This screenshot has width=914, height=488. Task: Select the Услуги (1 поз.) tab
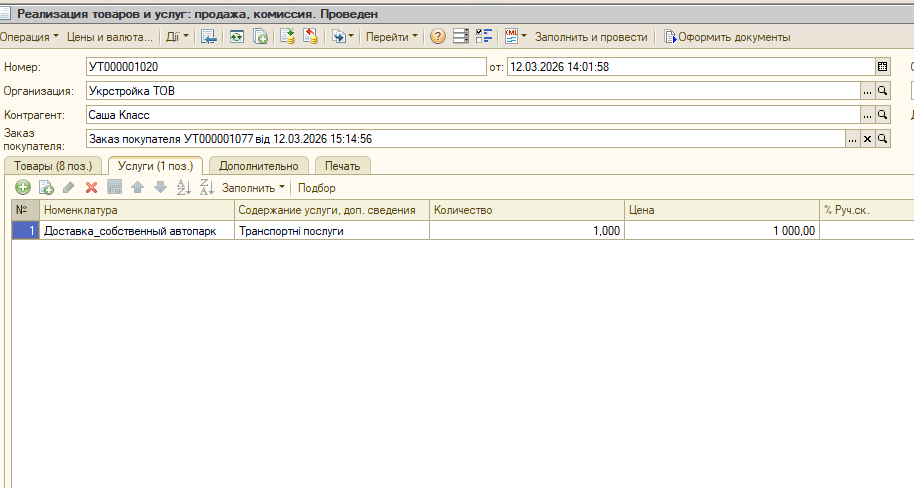[x=155, y=166]
